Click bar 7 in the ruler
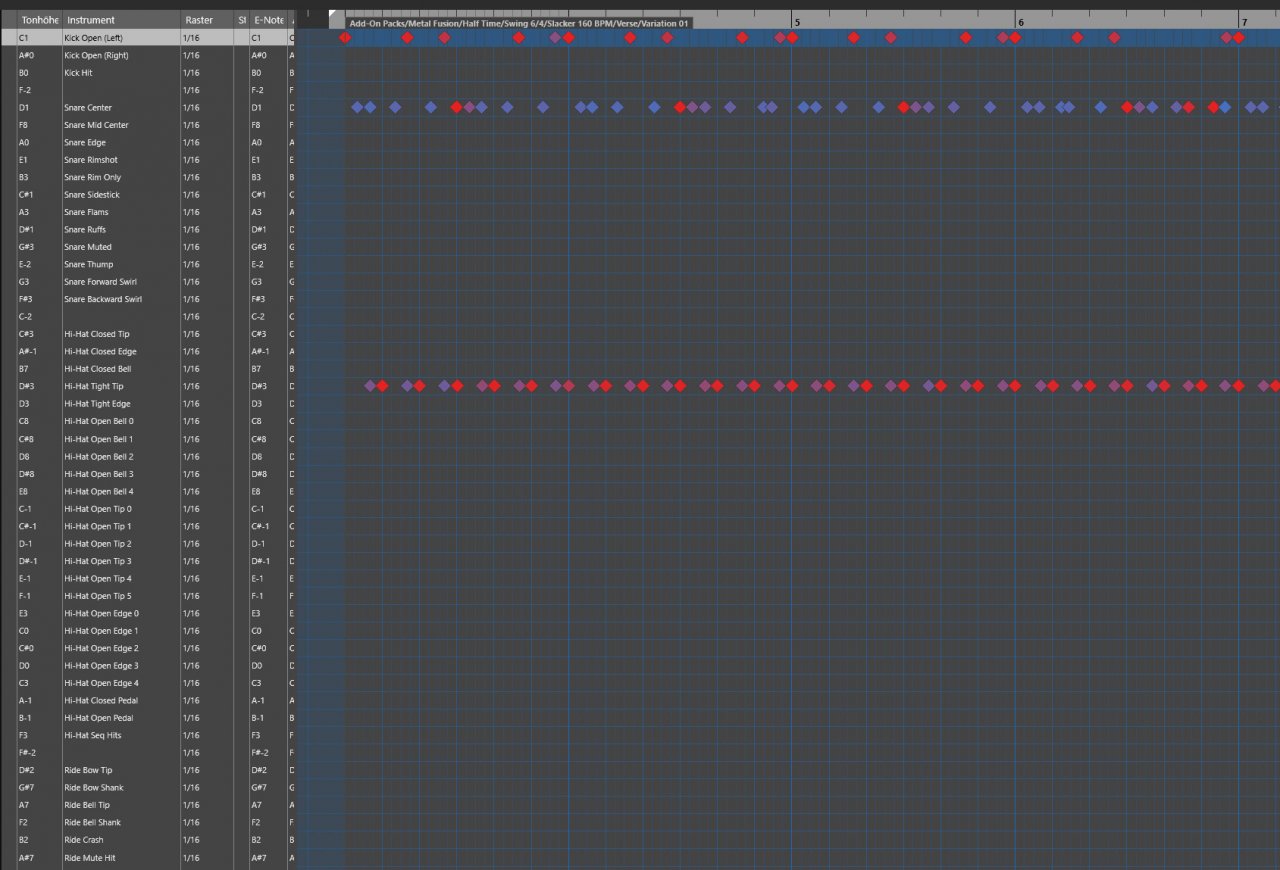The height and width of the screenshot is (870, 1280). pyautogui.click(x=1244, y=22)
